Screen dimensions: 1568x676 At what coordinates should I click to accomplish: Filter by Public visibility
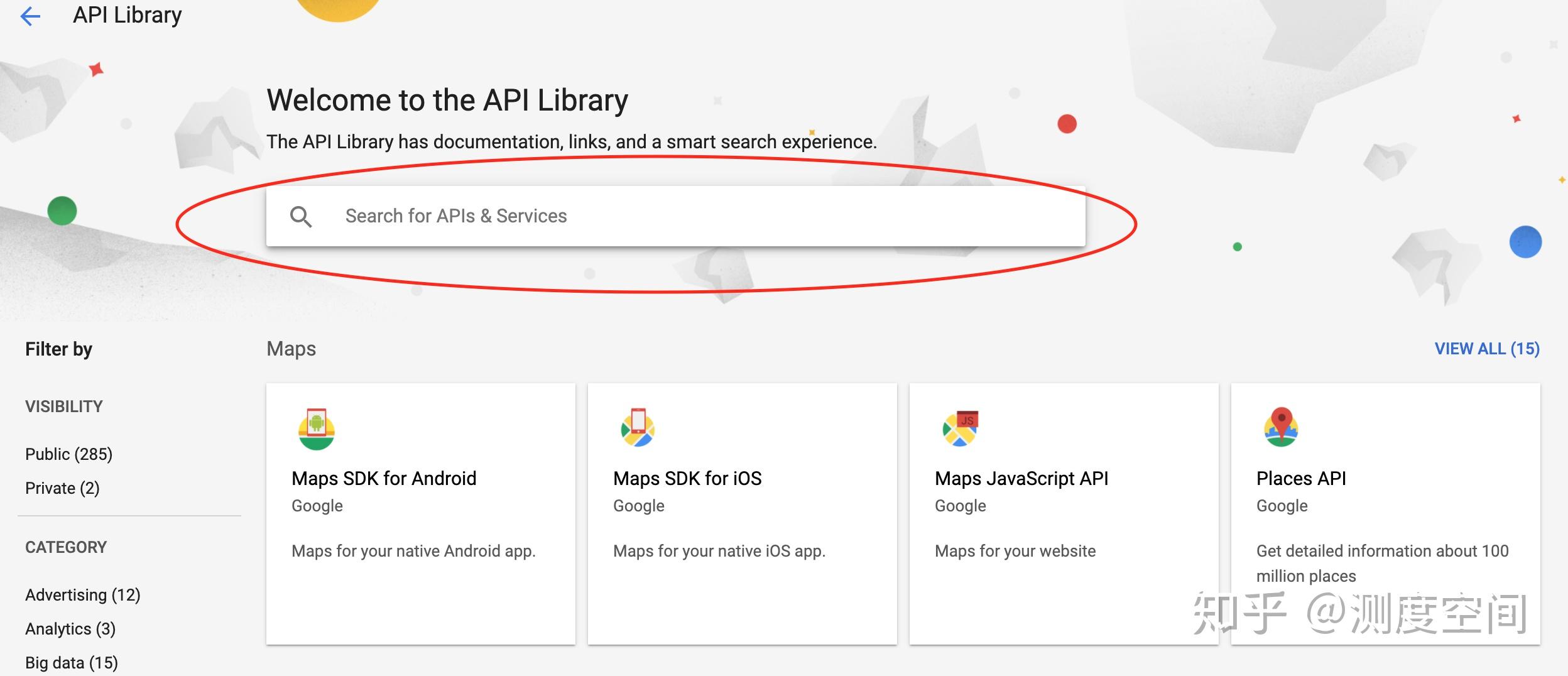68,454
